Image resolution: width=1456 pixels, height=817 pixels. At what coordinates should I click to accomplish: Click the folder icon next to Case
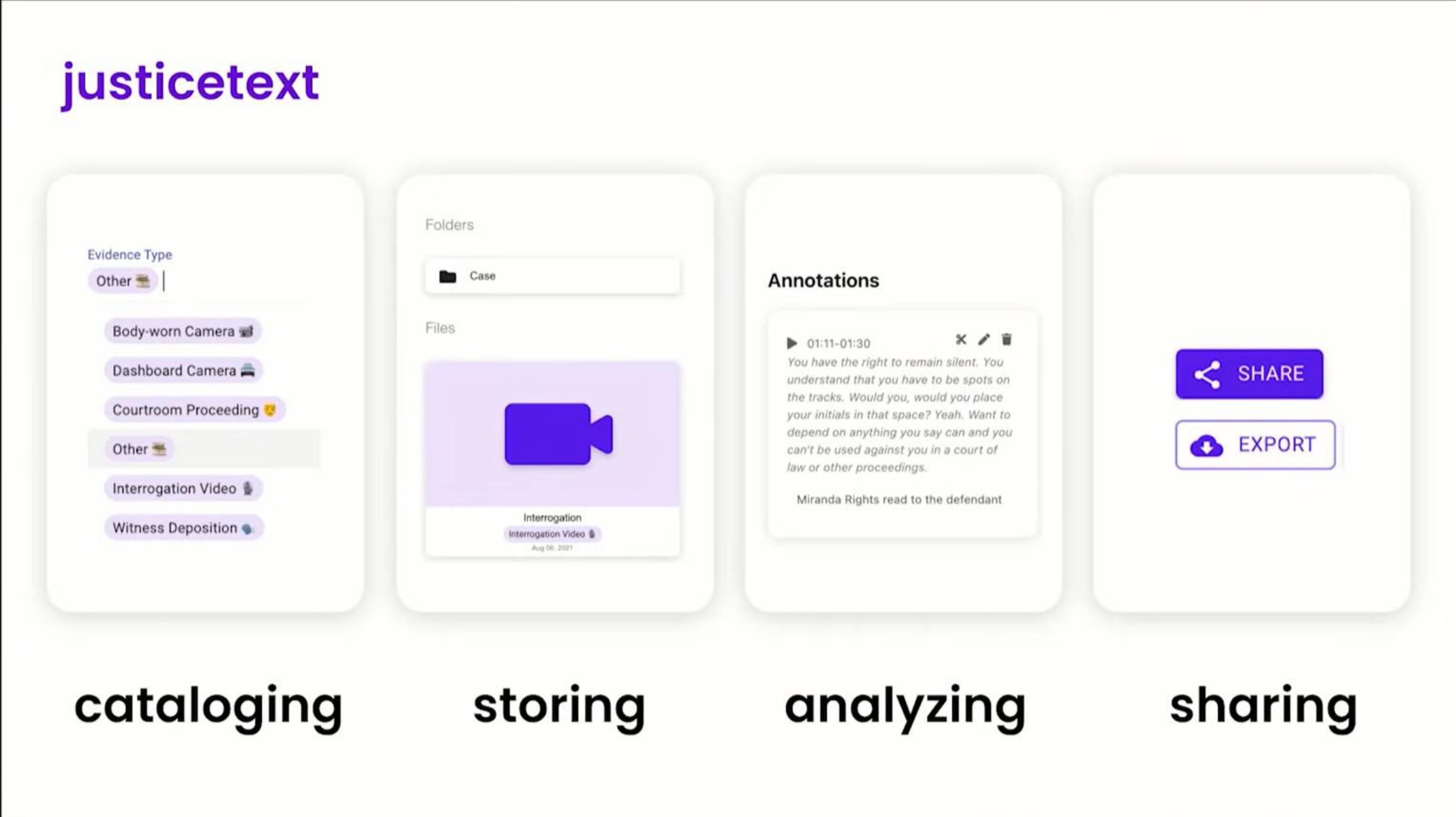tap(447, 275)
